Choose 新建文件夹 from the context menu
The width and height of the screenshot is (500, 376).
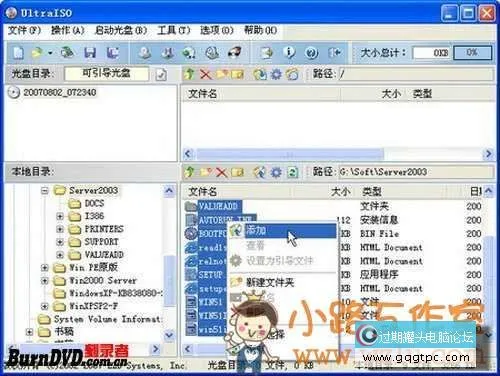pos(282,282)
